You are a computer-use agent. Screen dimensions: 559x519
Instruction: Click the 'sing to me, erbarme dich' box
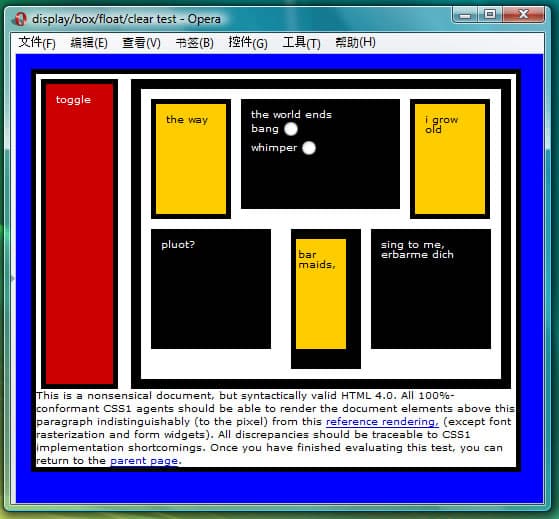pos(431,289)
